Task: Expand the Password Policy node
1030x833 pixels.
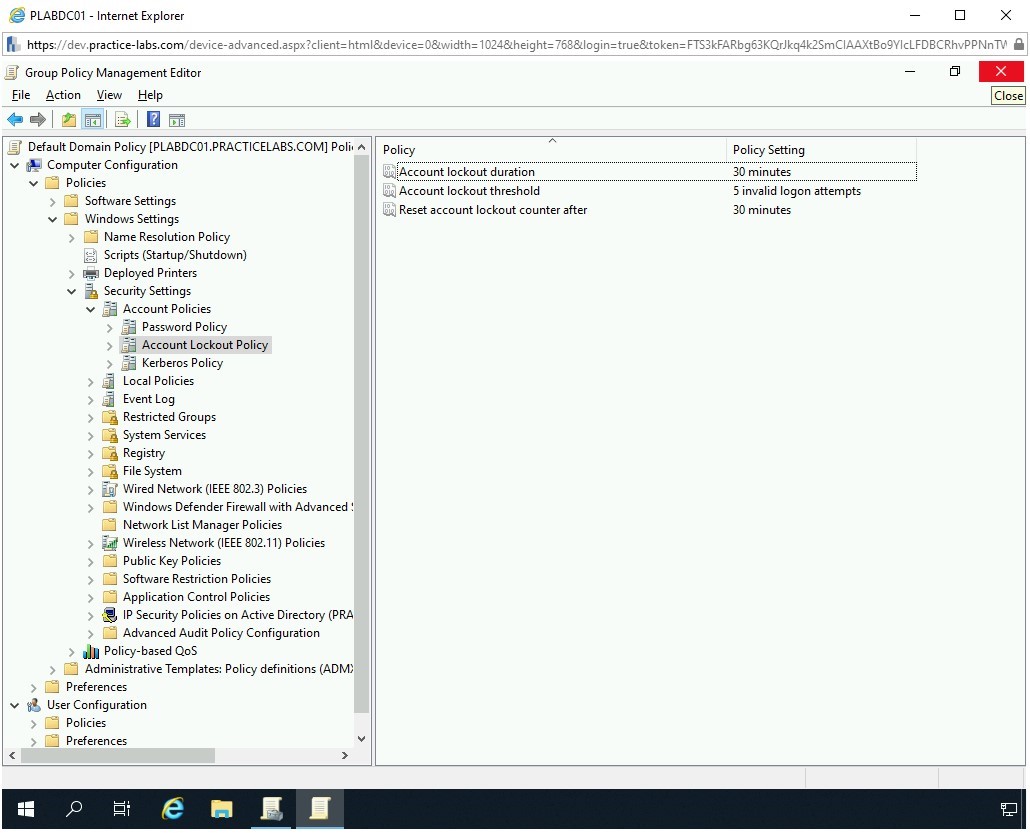Action: [110, 327]
